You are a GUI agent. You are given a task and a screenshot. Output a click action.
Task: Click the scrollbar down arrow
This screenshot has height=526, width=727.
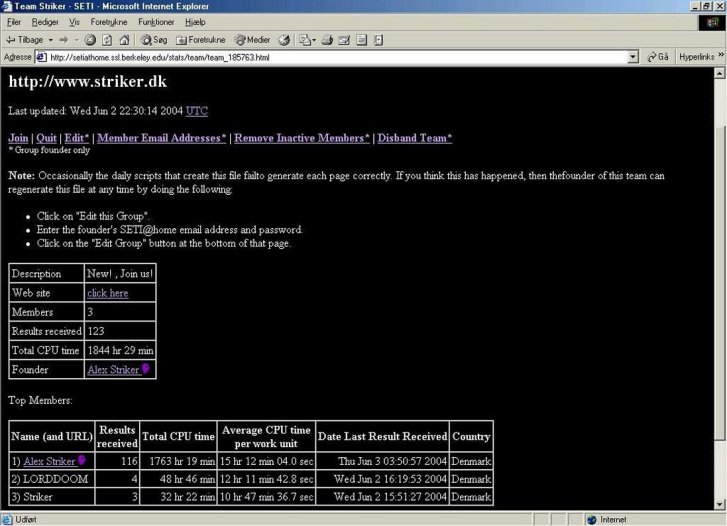click(x=720, y=504)
